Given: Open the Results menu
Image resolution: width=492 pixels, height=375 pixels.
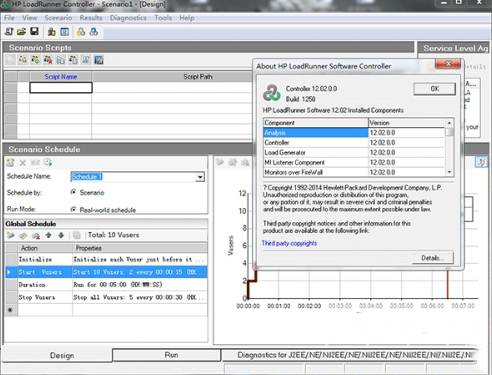Looking at the screenshot, I should coord(91,18).
